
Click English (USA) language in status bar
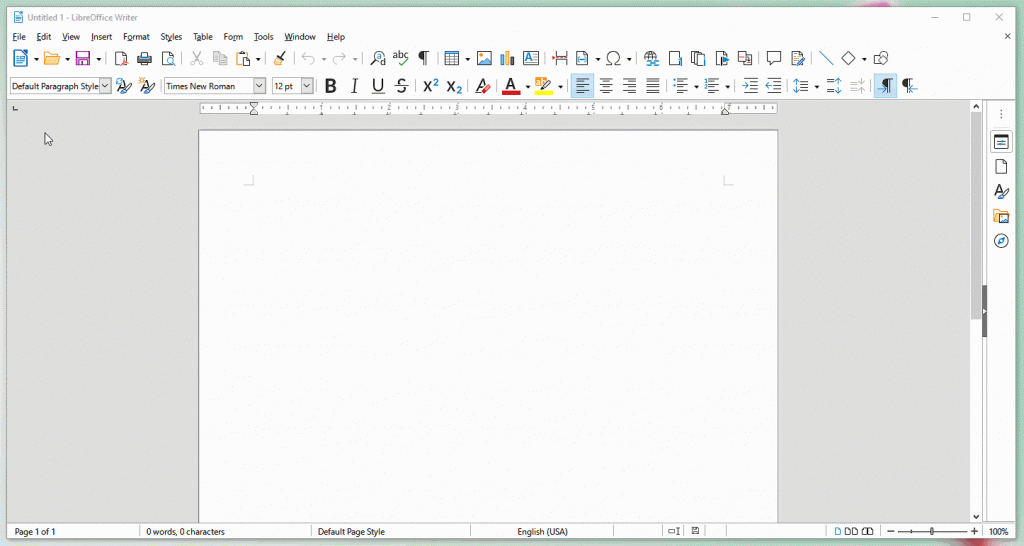tap(542, 532)
